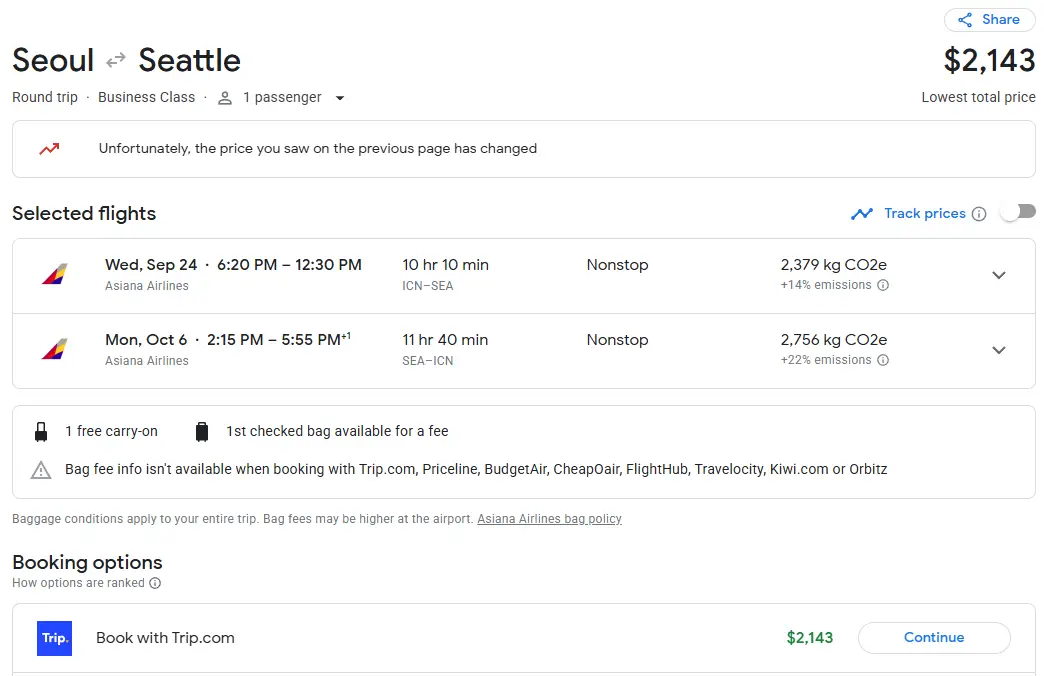Click the 2,756 kg CO2e emissions value
The image size is (1044, 676).
(x=834, y=340)
